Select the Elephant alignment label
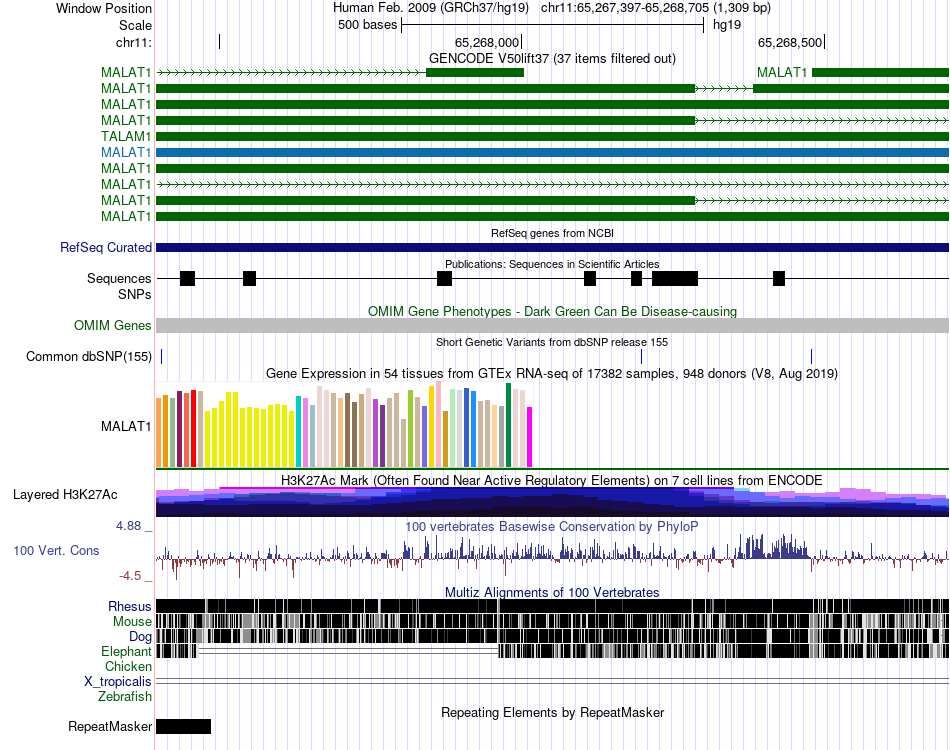 pyautogui.click(x=126, y=651)
